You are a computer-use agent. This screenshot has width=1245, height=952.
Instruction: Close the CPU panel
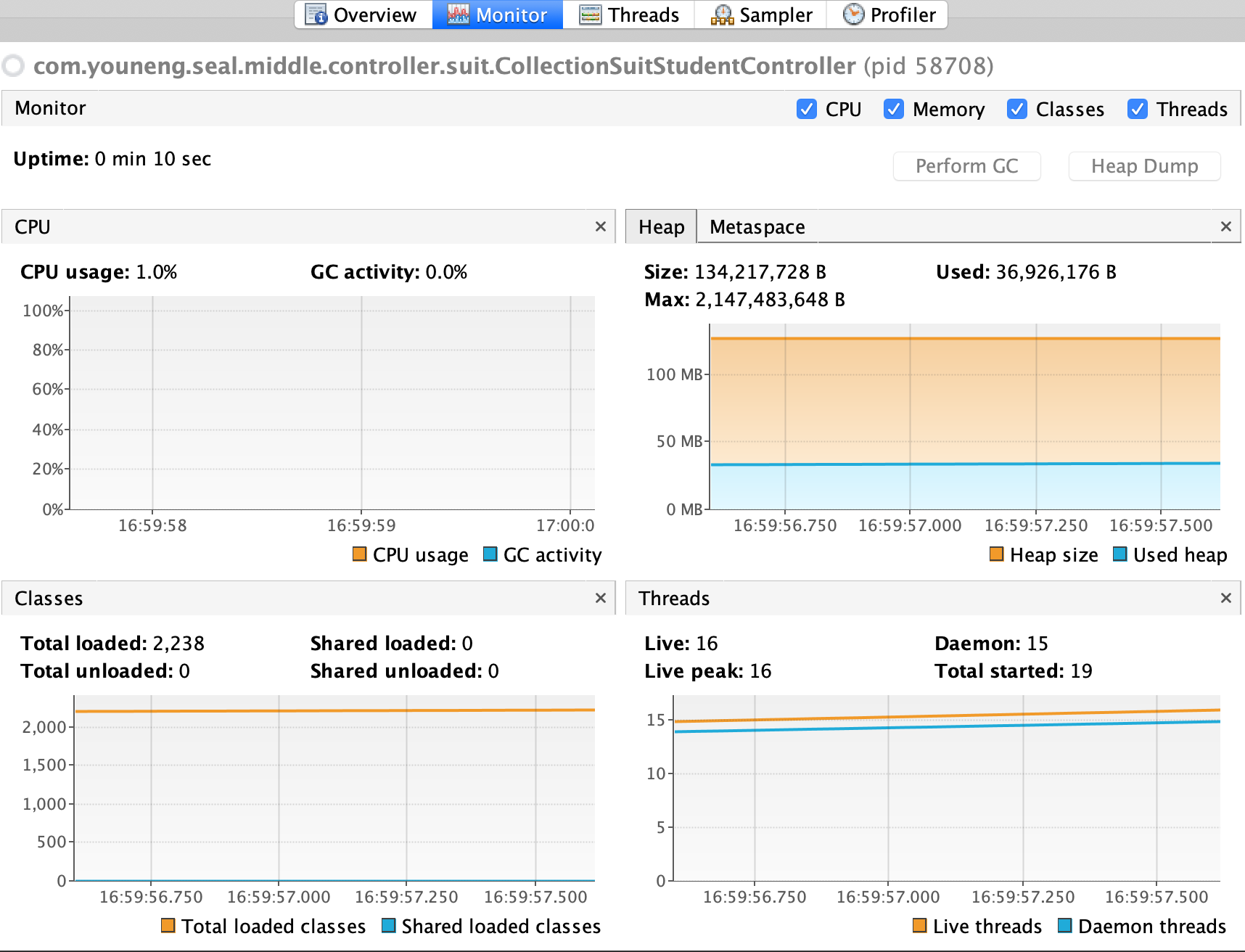(600, 226)
